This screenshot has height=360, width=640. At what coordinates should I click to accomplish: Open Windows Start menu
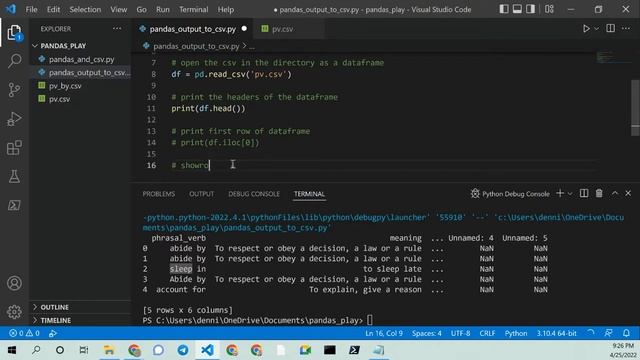coord(11,350)
